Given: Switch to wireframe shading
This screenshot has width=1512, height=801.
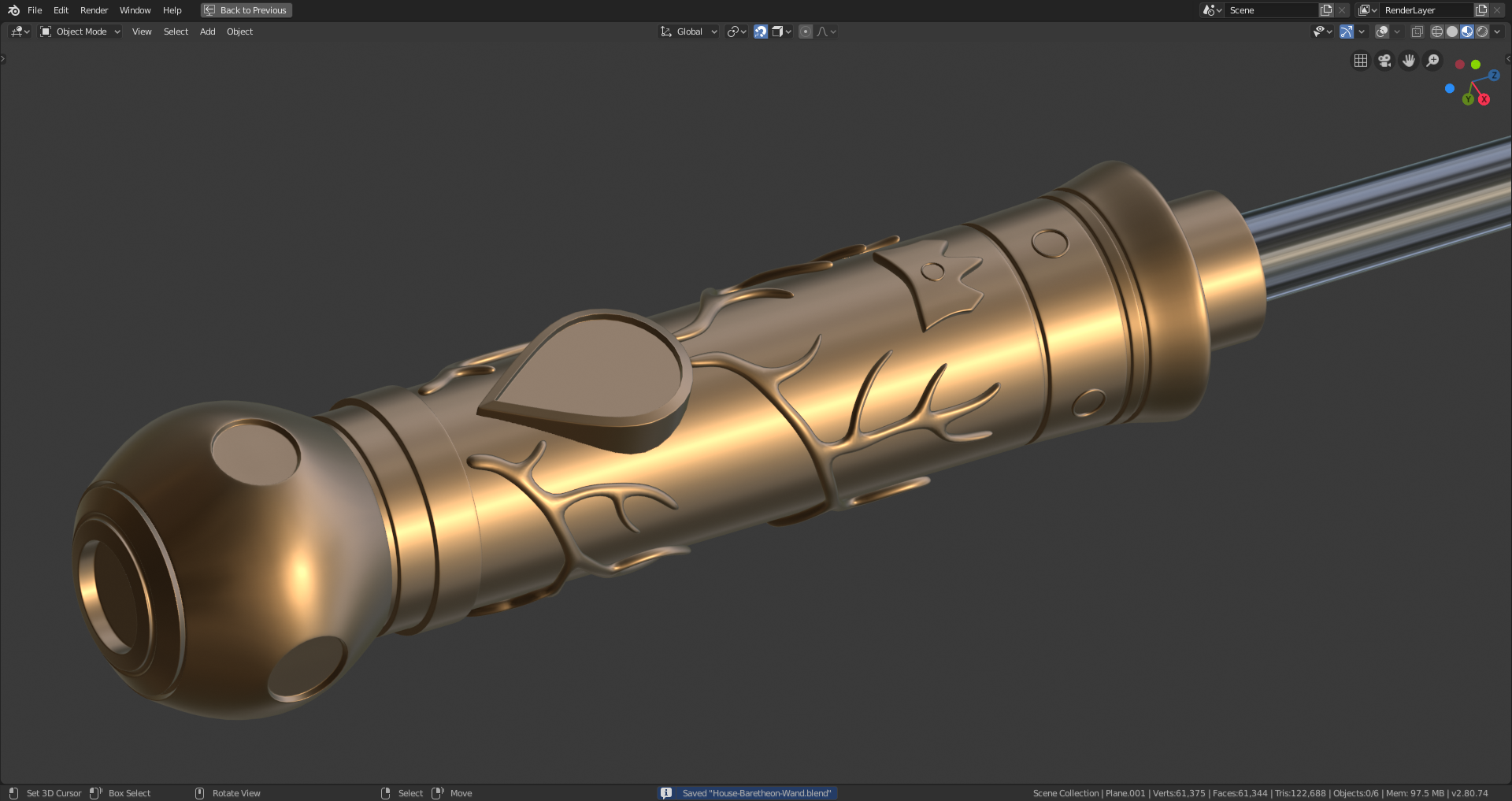Looking at the screenshot, I should pos(1437,32).
